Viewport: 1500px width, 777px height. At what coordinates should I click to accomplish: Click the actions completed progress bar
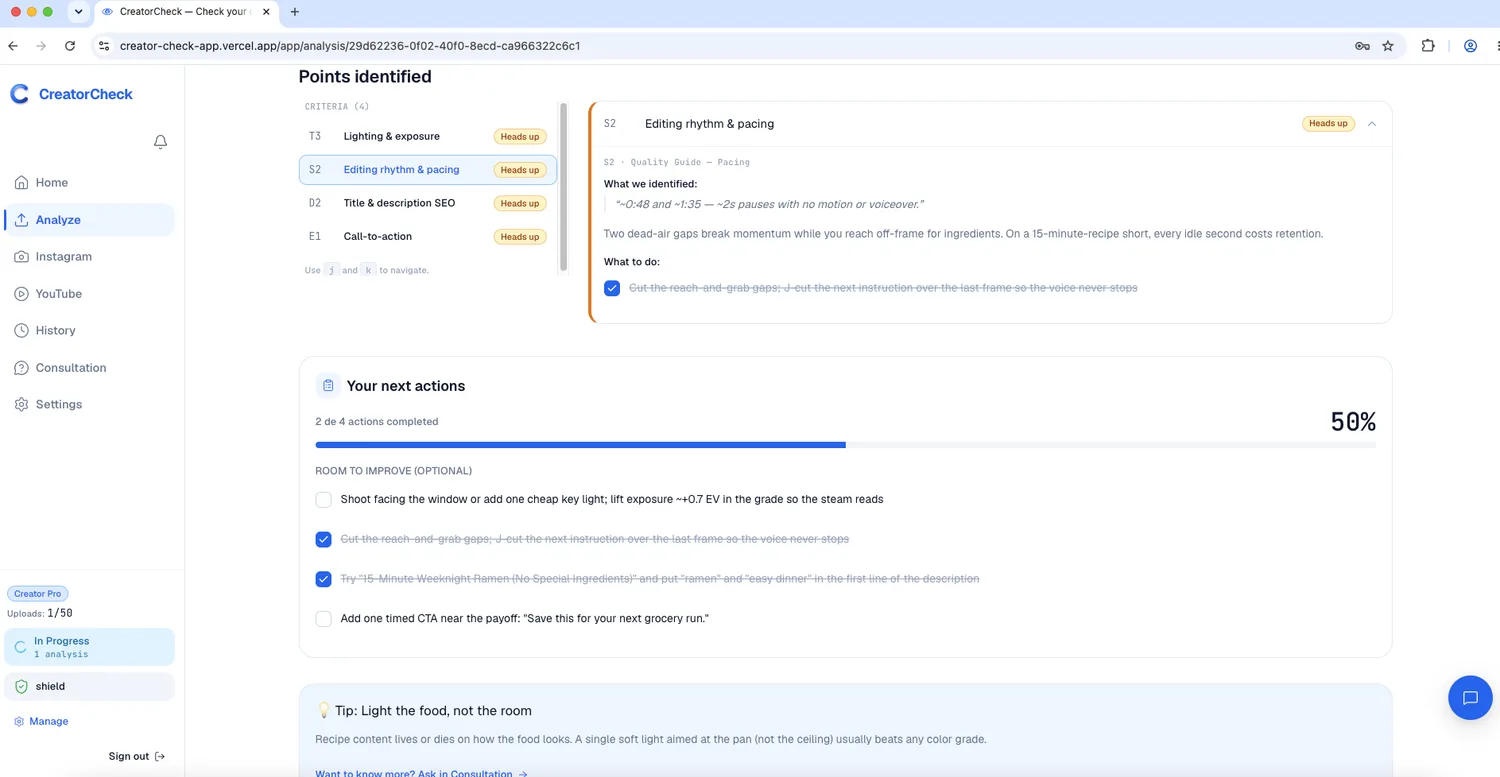pos(845,445)
